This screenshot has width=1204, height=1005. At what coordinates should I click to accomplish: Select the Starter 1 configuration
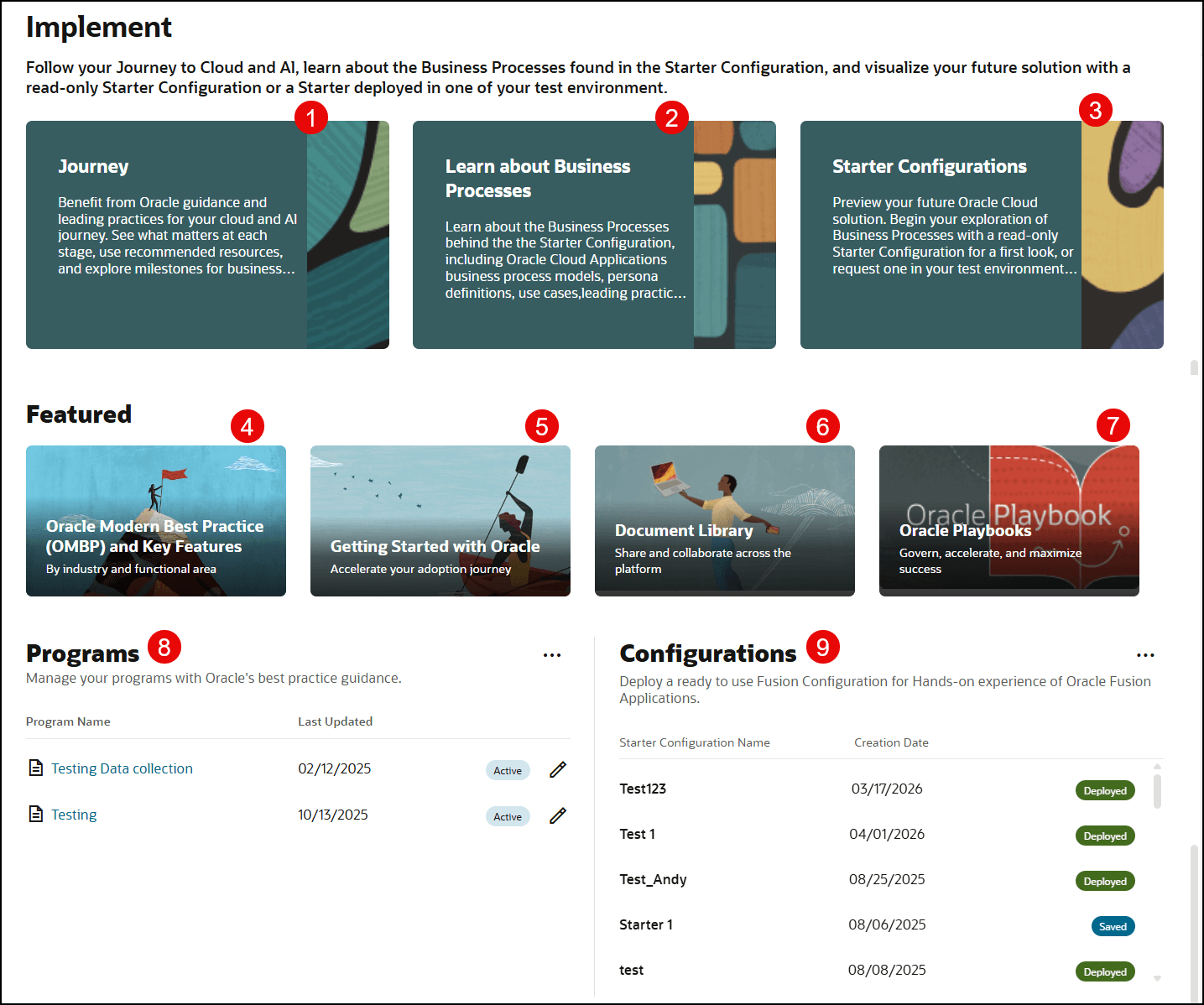877,924
